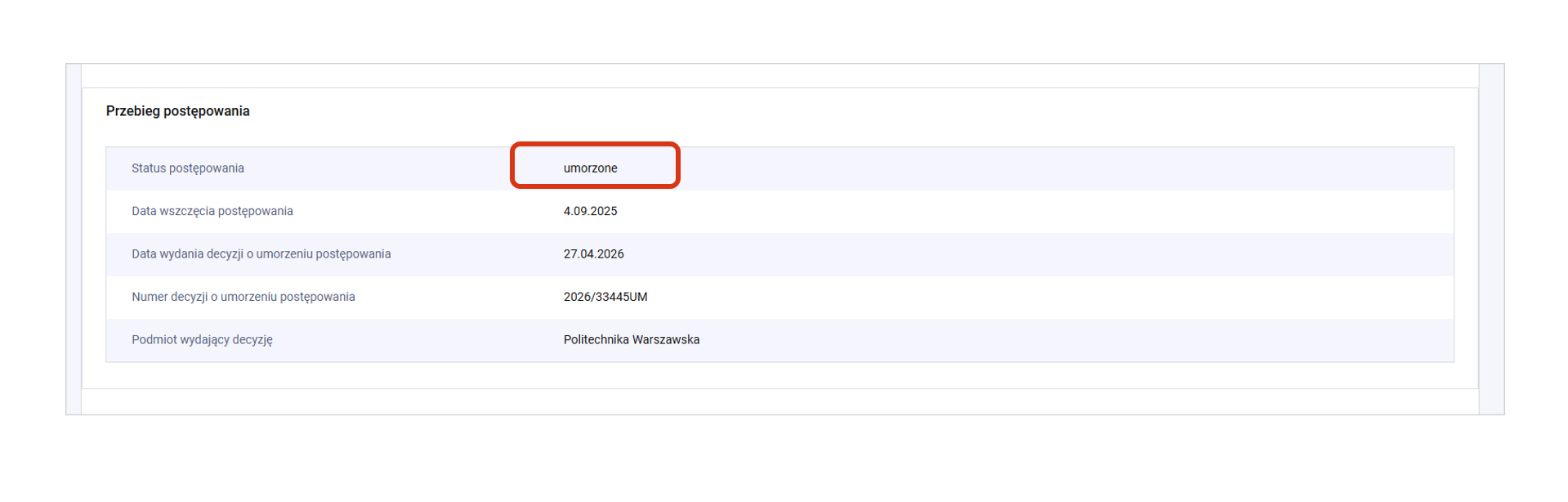Select "Data wydania decyzji o umorzeniu postępowania" label
1568x502 pixels.
(x=261, y=254)
